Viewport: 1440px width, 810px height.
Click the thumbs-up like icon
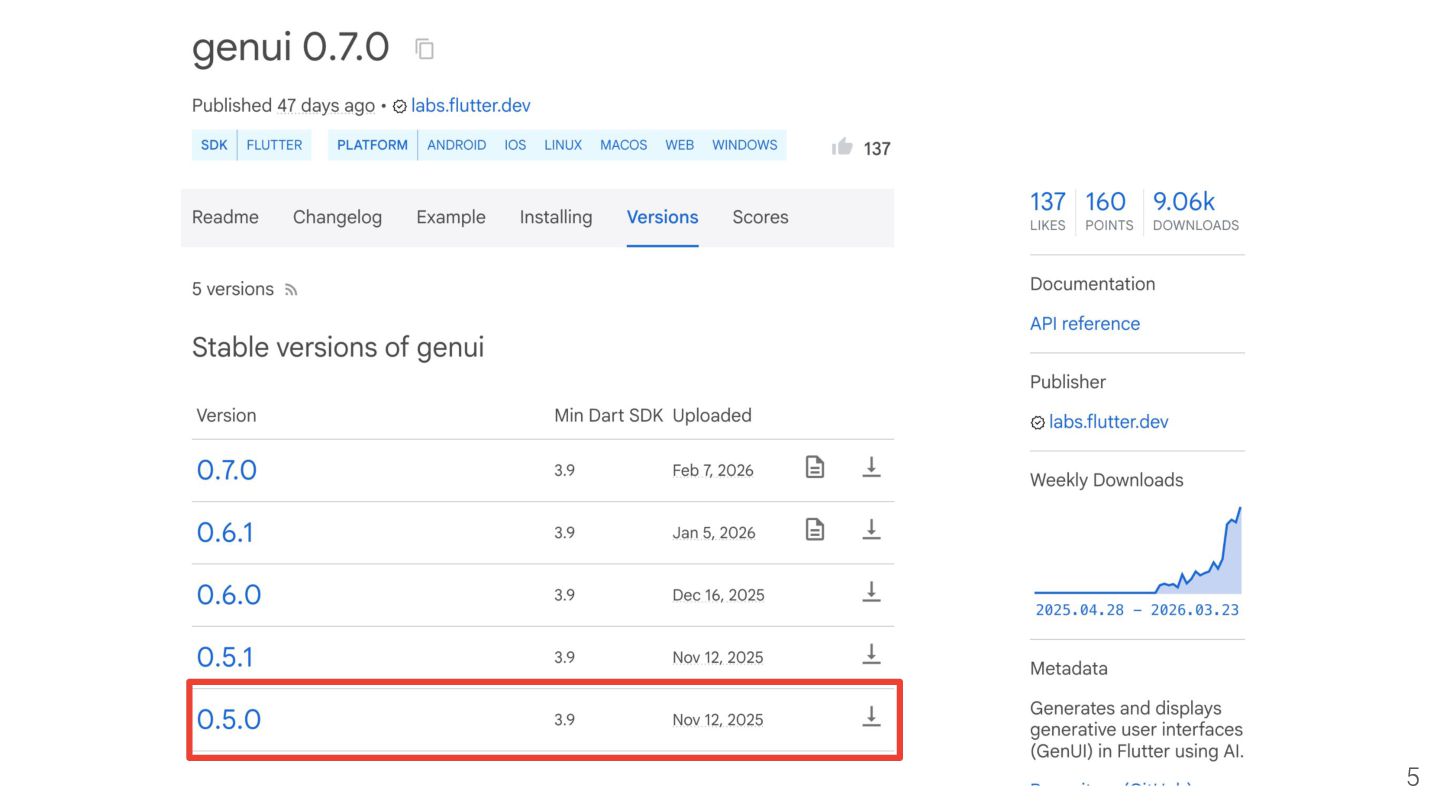(842, 148)
